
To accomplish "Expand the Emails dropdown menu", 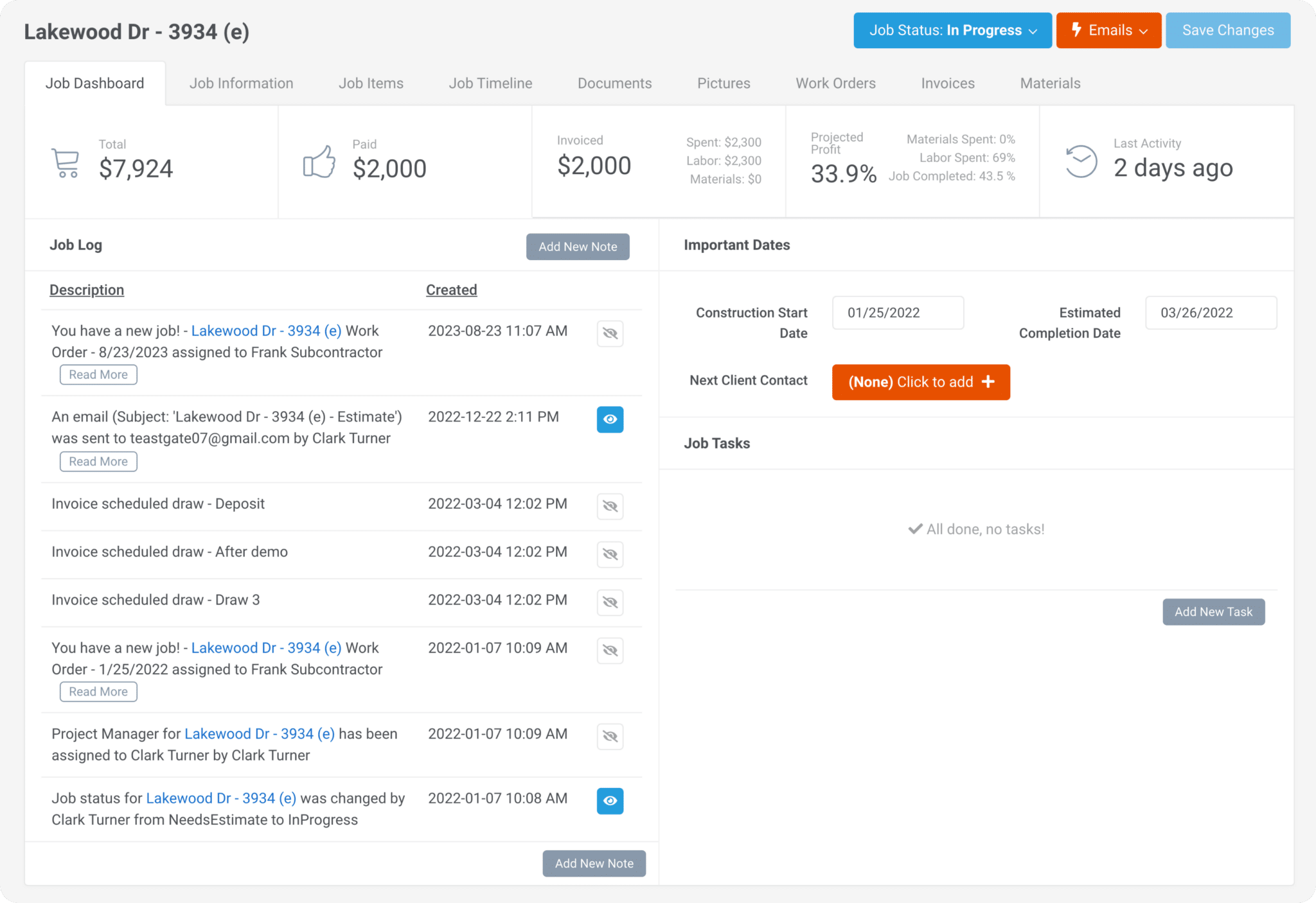I will coord(1108,30).
